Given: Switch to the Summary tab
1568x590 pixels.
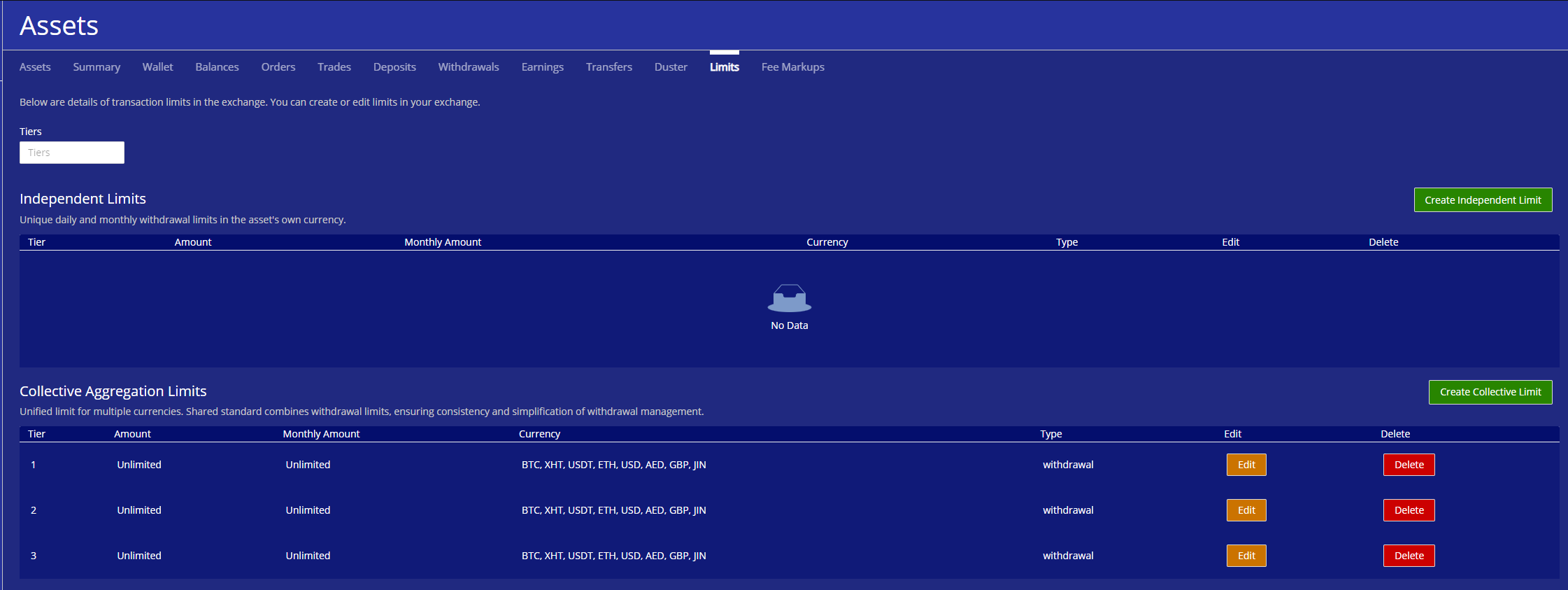Looking at the screenshot, I should point(97,67).
